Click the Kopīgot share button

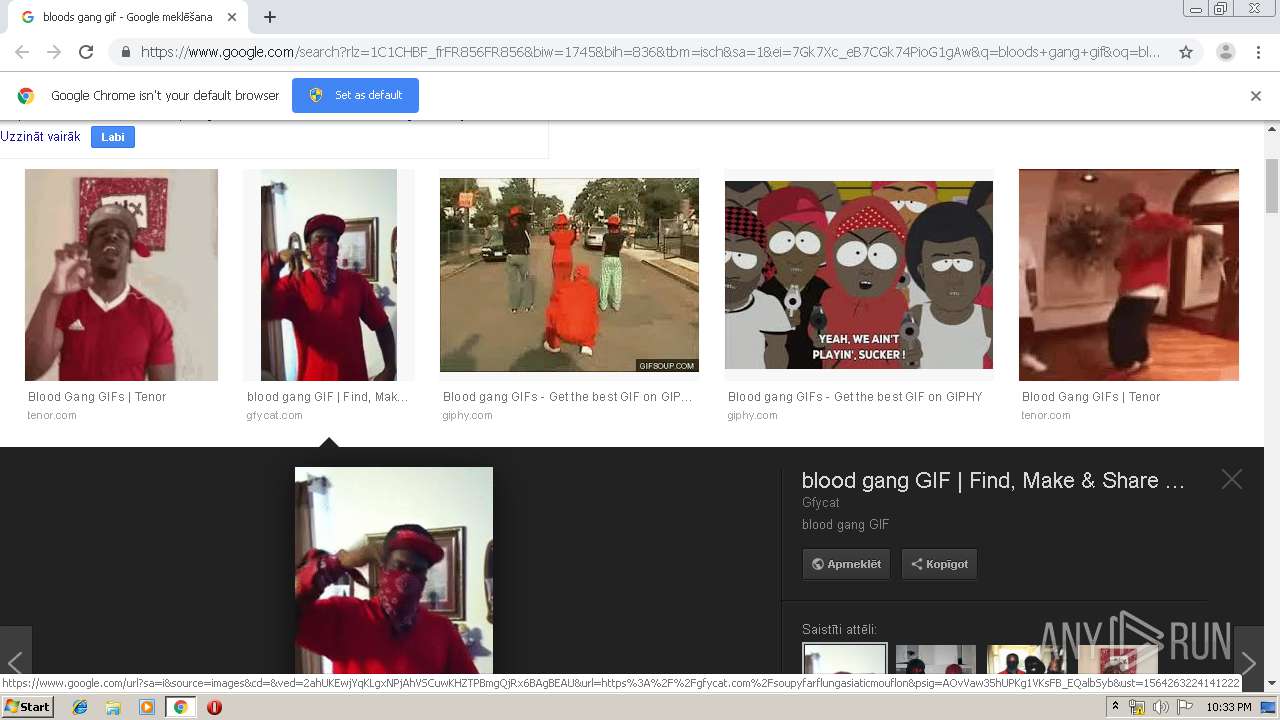(939, 564)
